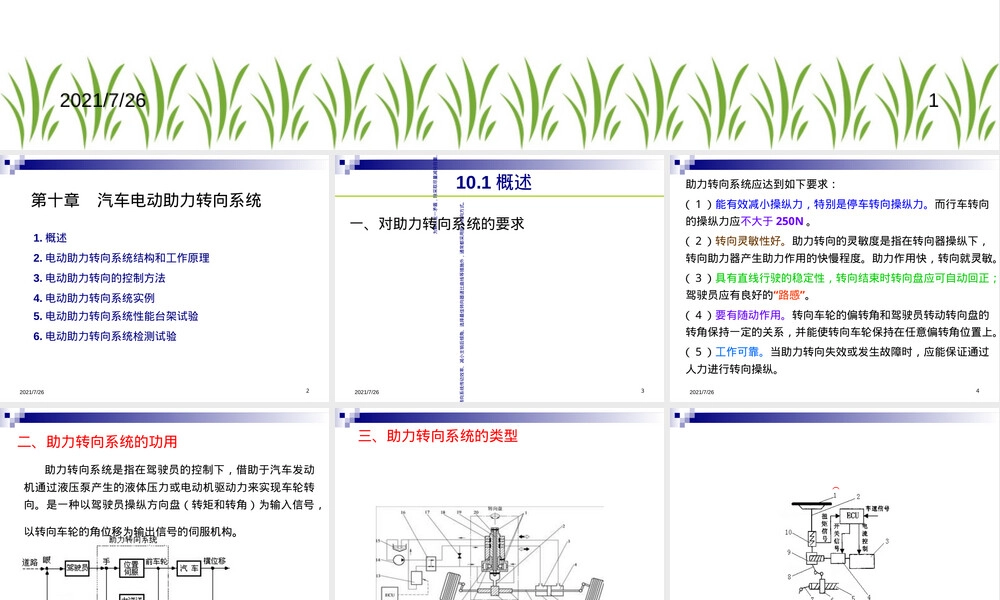Click the paragraph starting 助力转向系统是指在驾驶员的控制下
The image size is (1000, 600).
[172, 501]
